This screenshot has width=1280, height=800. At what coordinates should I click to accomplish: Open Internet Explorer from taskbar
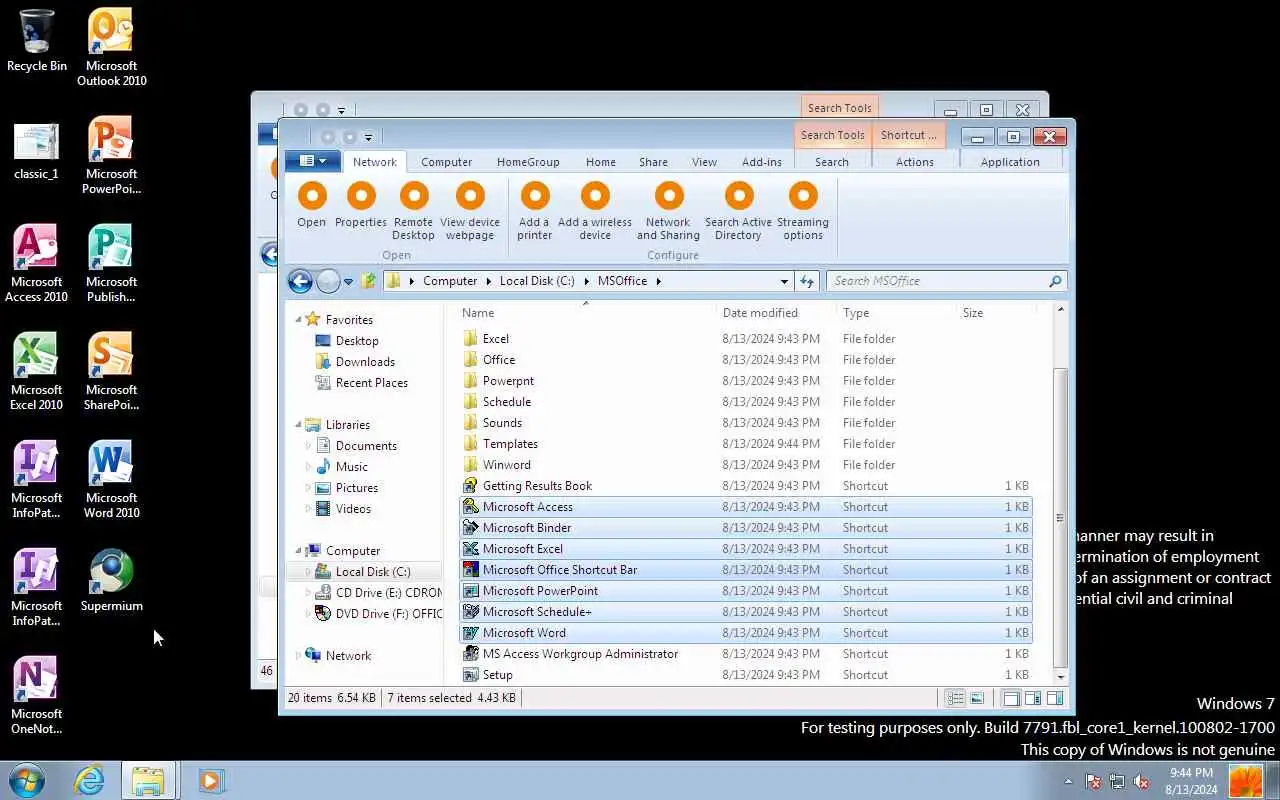pyautogui.click(x=90, y=780)
